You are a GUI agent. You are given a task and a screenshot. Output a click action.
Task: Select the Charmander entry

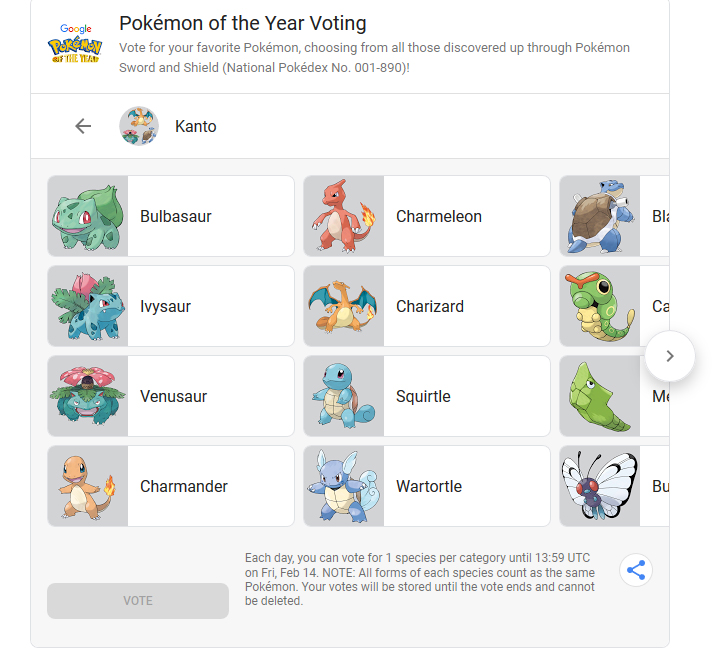[x=171, y=486]
